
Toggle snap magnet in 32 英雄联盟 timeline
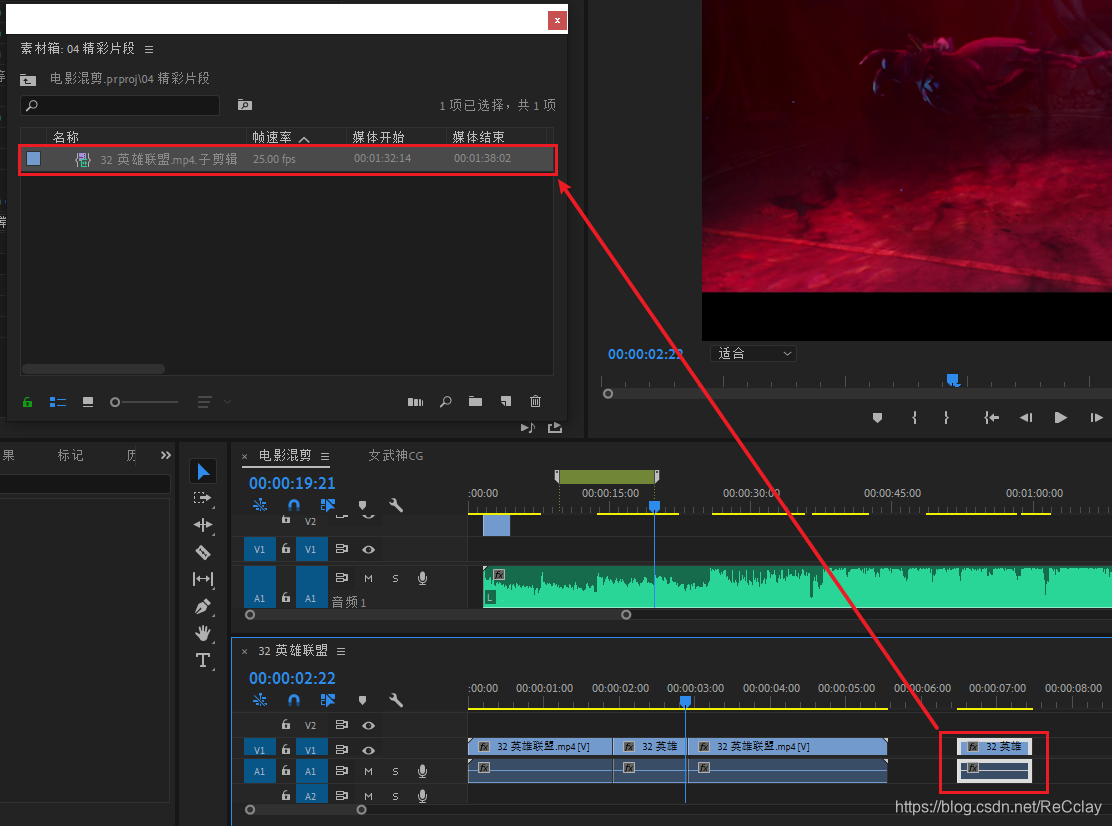coord(294,700)
